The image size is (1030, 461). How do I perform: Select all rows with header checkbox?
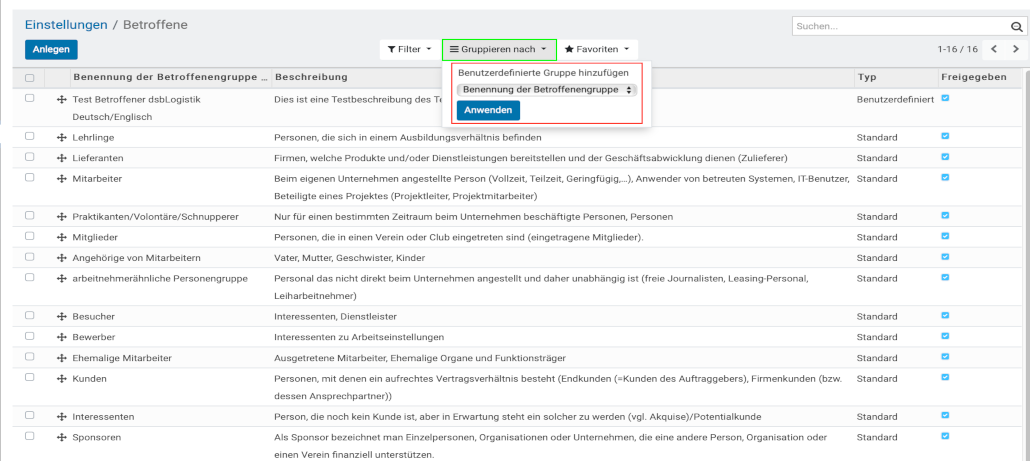pos(30,78)
